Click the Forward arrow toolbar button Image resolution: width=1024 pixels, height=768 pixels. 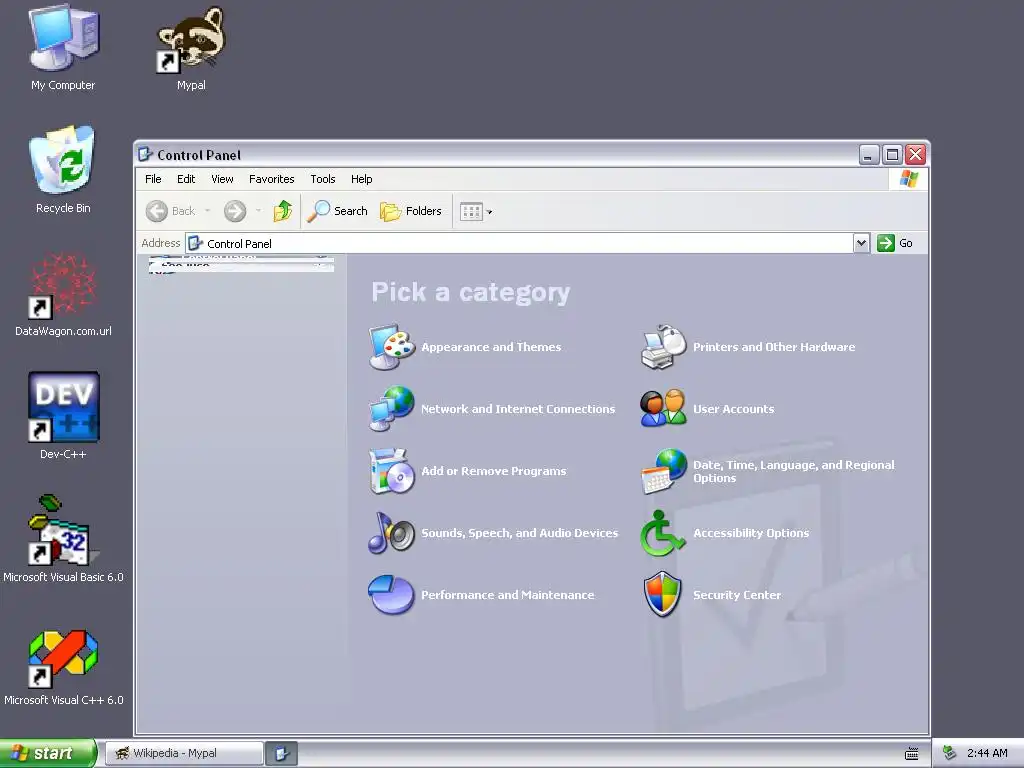pyautogui.click(x=235, y=211)
